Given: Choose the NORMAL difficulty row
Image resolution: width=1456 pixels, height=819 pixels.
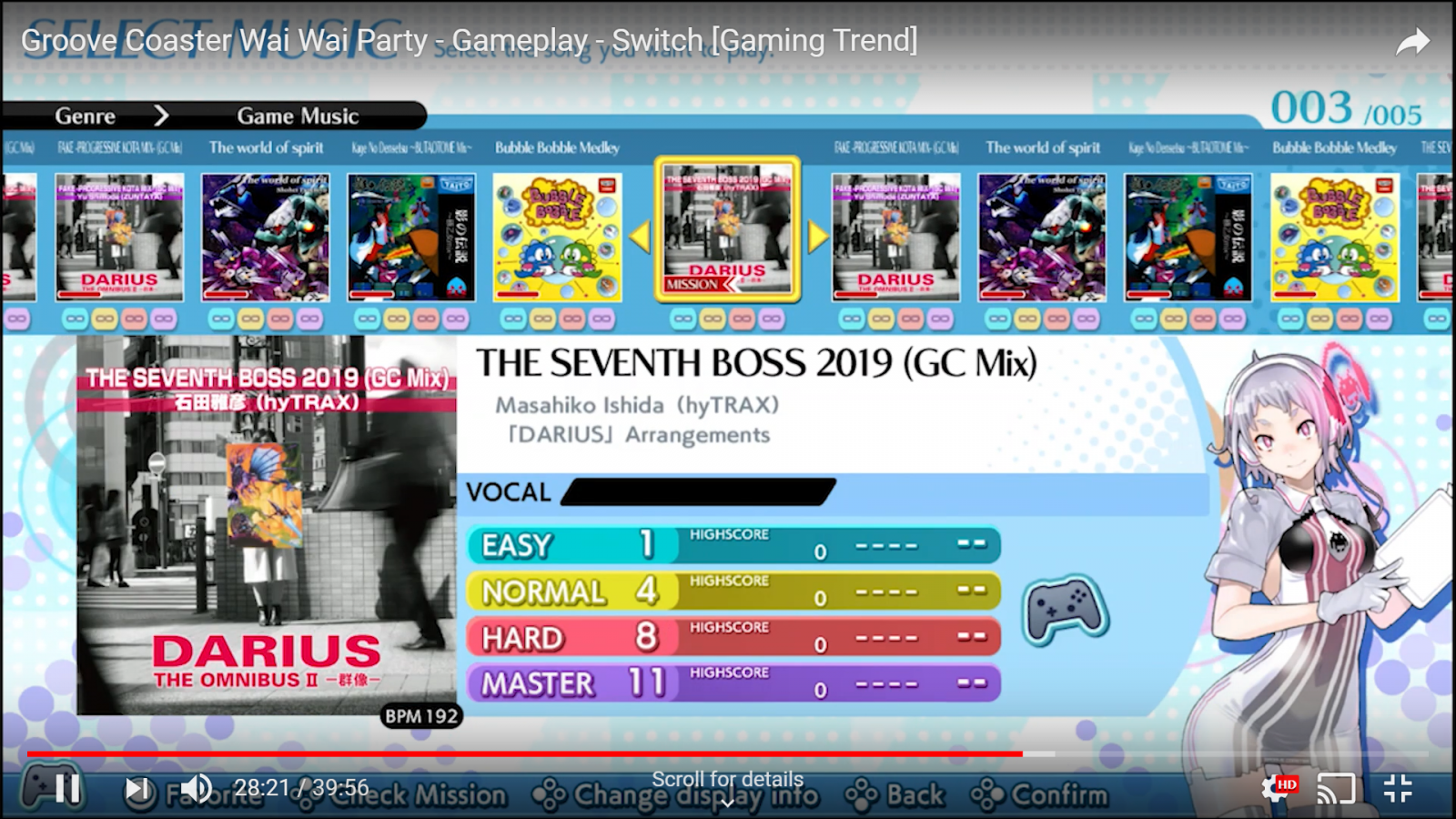Looking at the screenshot, I should pos(733,591).
